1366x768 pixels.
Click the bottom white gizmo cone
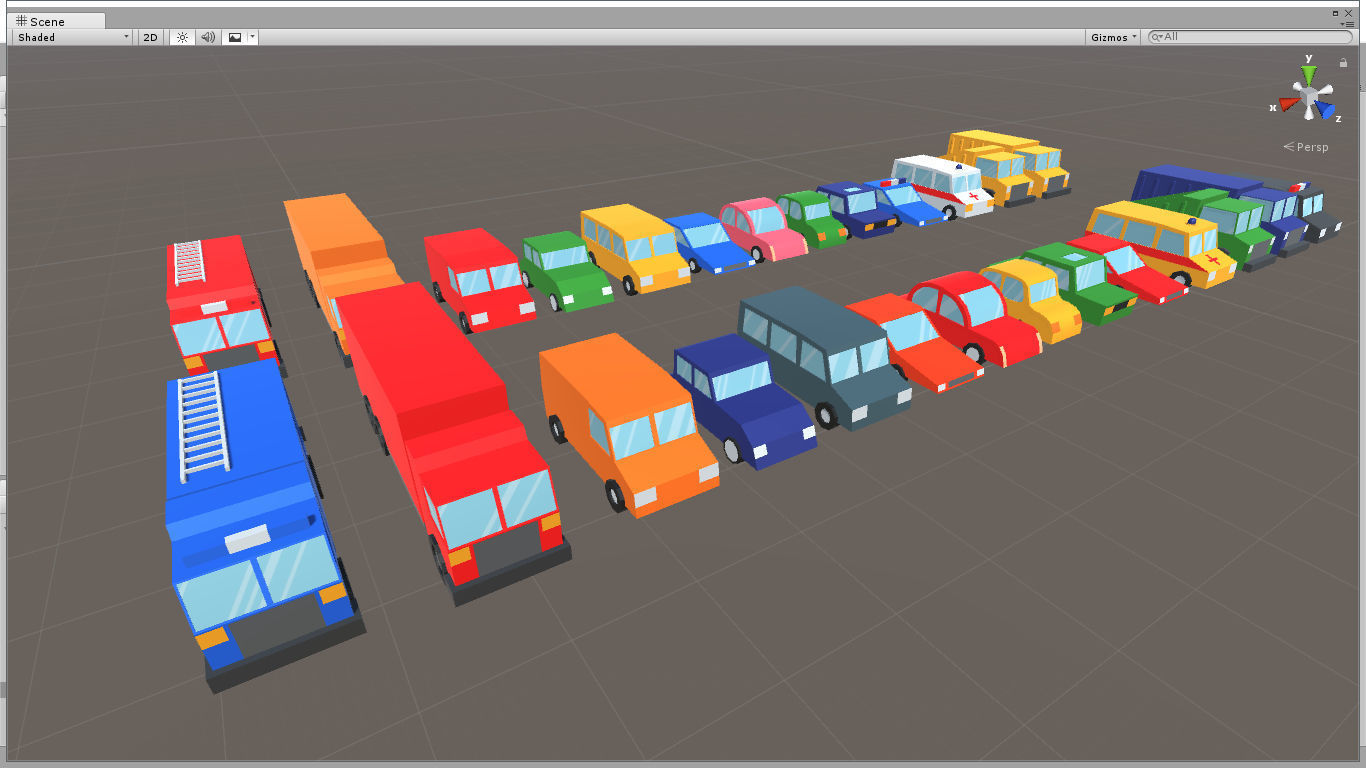(1308, 114)
